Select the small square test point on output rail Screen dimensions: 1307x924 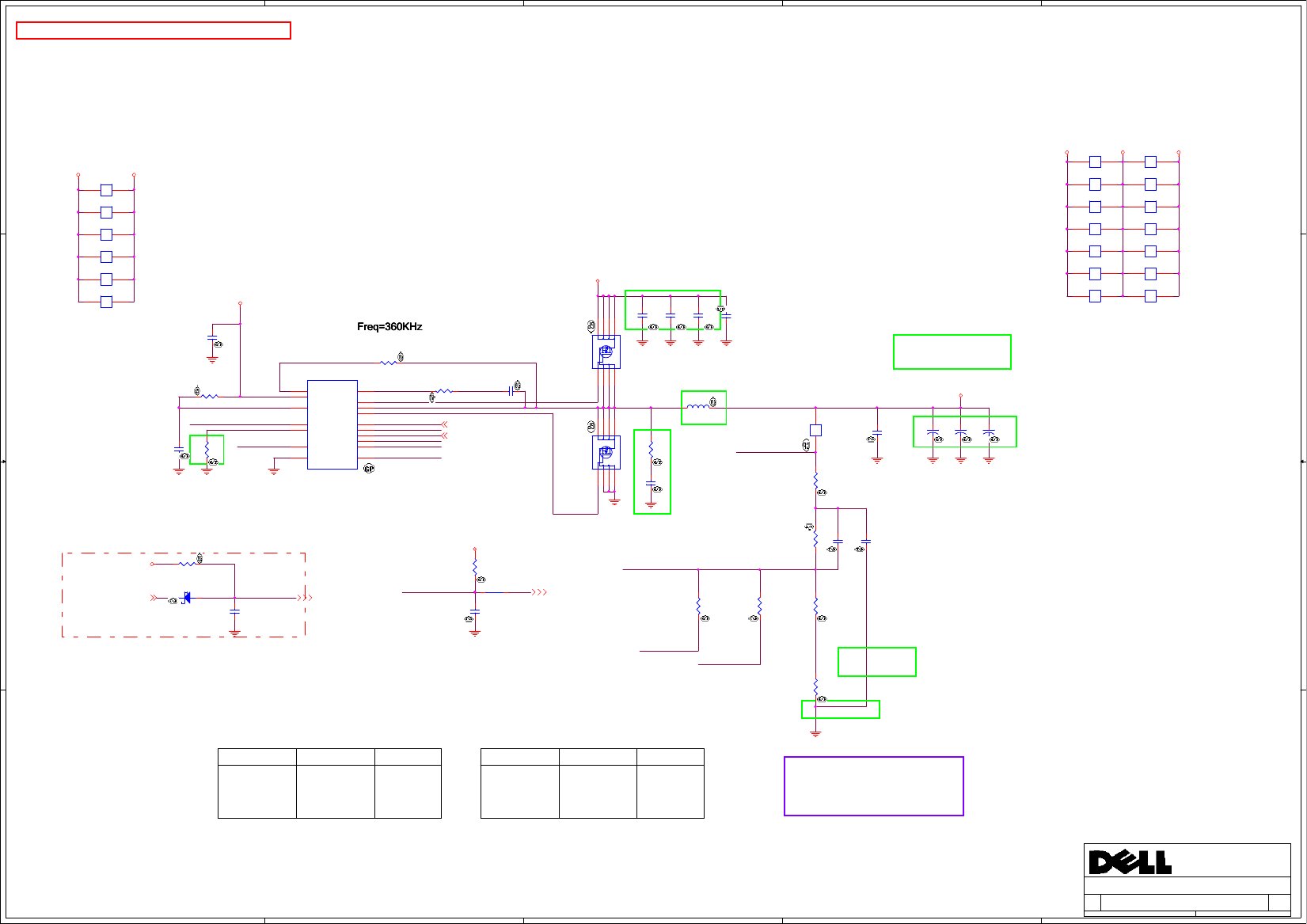[815, 430]
